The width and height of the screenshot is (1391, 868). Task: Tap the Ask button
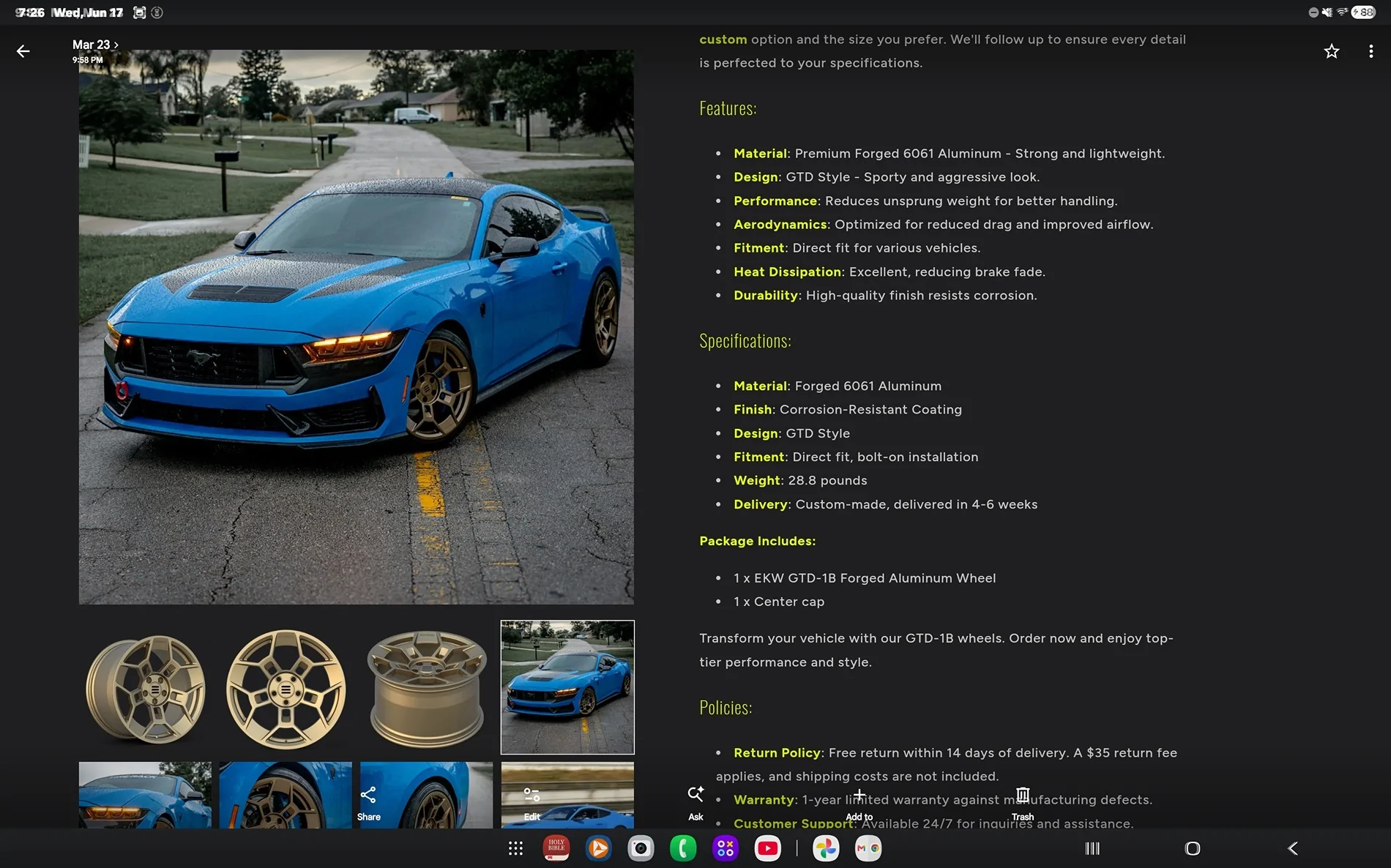(x=695, y=804)
